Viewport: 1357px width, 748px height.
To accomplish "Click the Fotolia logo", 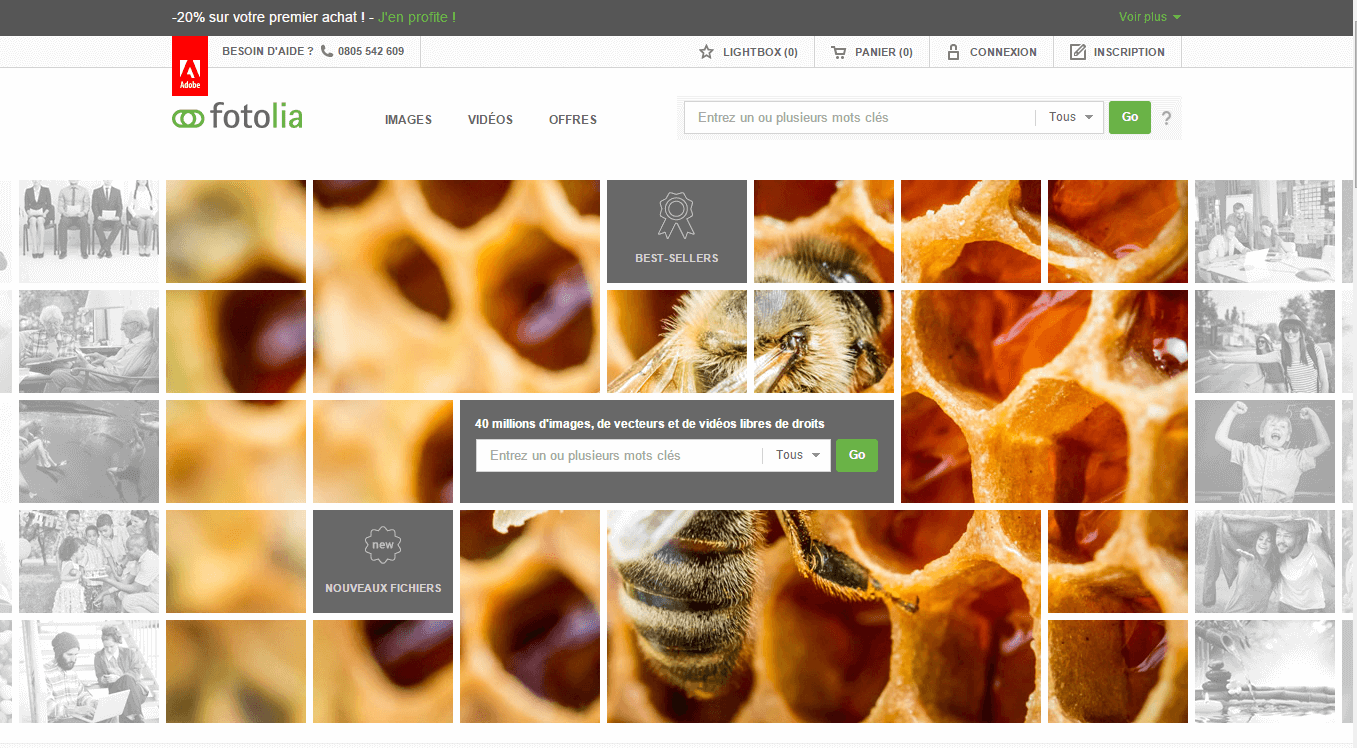I will (237, 117).
